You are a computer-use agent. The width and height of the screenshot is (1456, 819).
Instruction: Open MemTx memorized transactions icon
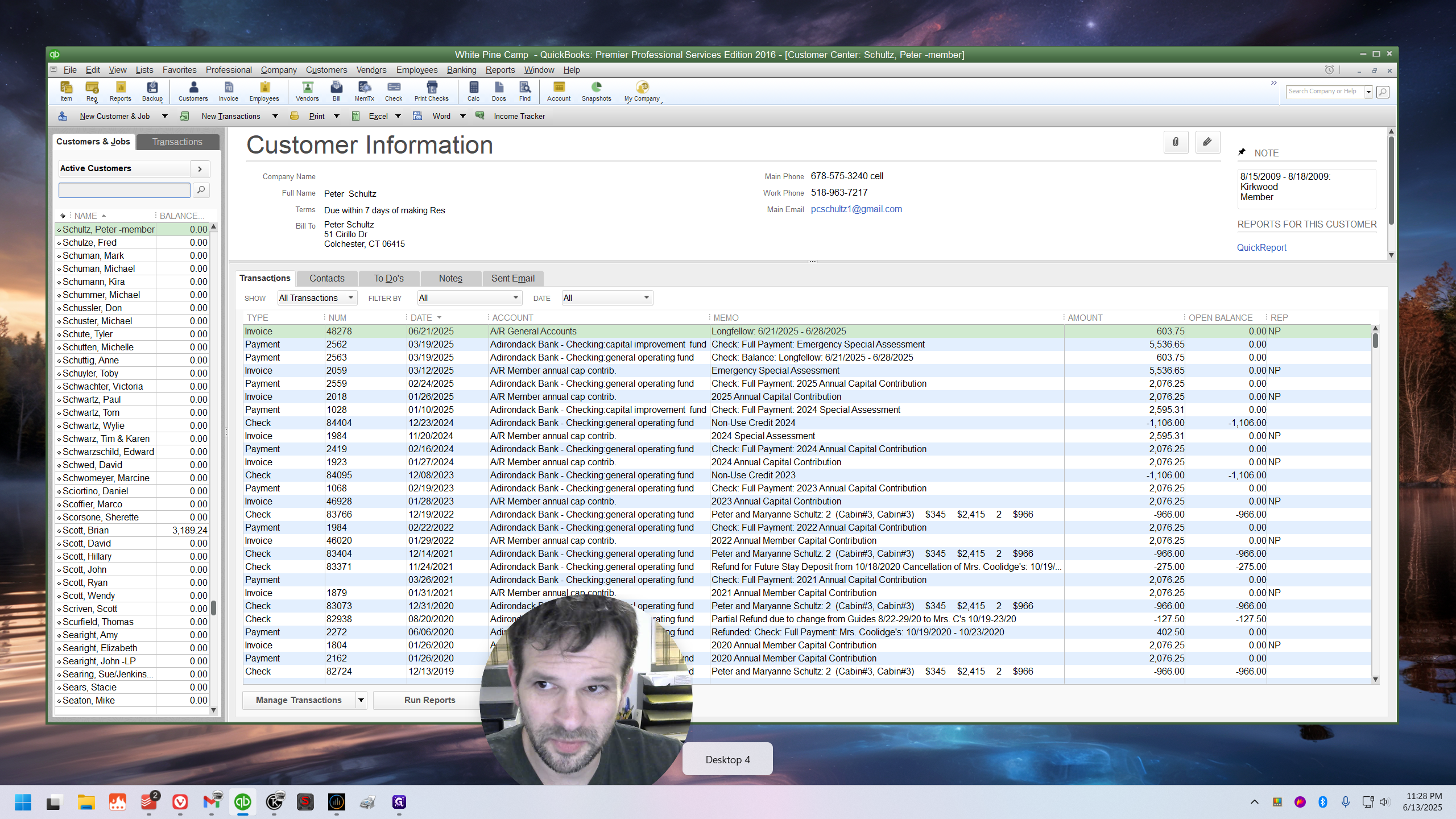tap(365, 91)
